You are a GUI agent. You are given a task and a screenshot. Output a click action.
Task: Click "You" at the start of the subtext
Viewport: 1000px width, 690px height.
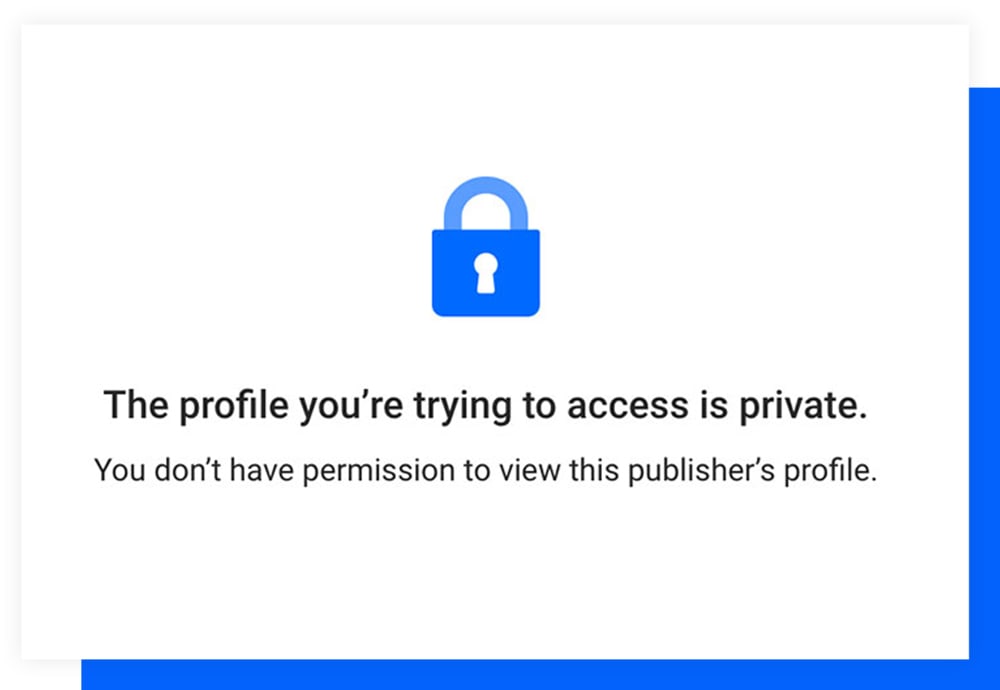(116, 469)
